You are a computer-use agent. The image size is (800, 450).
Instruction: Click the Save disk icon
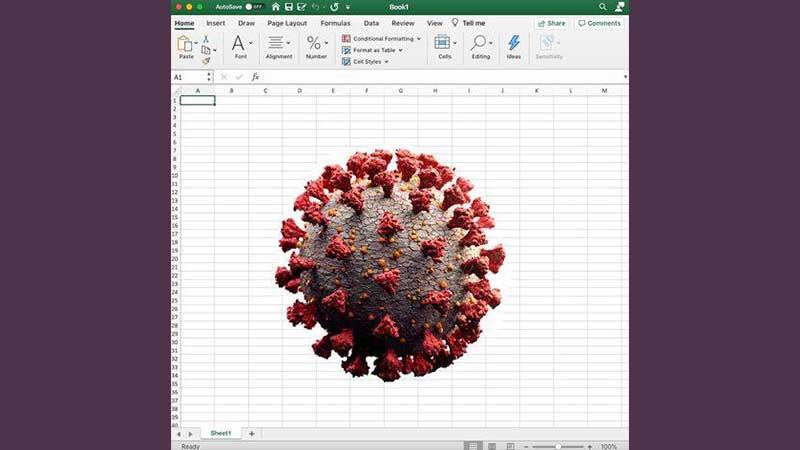pyautogui.click(x=289, y=7)
